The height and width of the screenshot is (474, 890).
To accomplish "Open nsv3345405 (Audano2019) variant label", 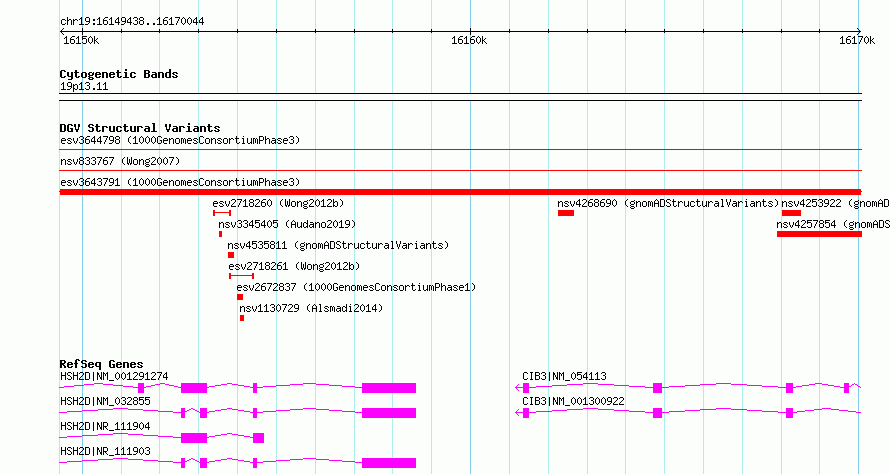I will (x=287, y=224).
